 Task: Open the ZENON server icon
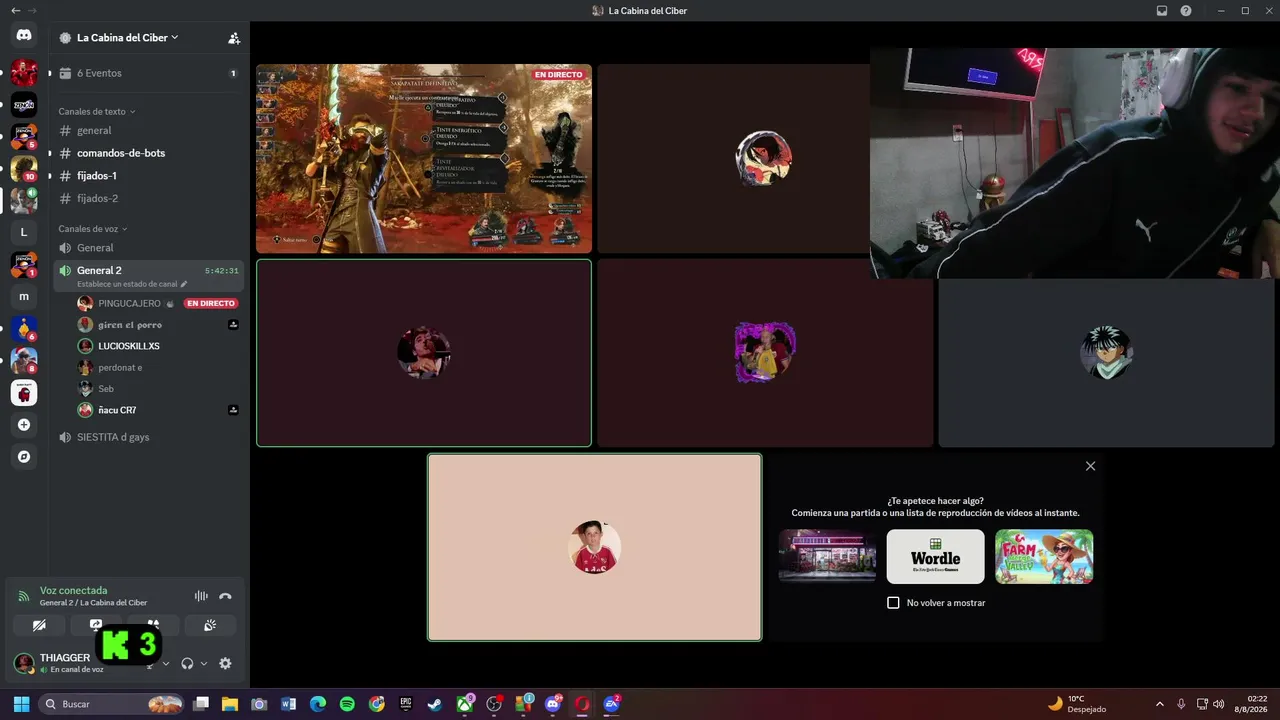click(24, 104)
